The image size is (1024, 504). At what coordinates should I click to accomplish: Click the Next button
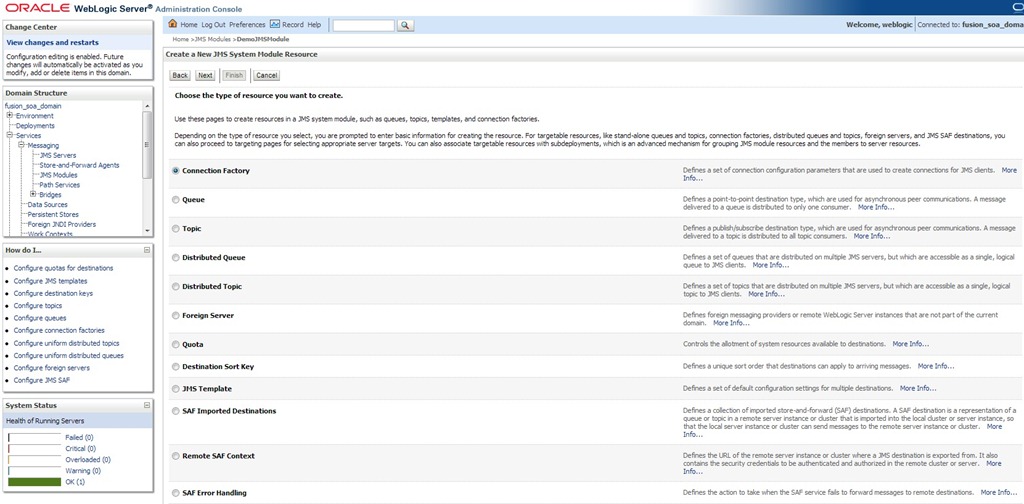(205, 75)
